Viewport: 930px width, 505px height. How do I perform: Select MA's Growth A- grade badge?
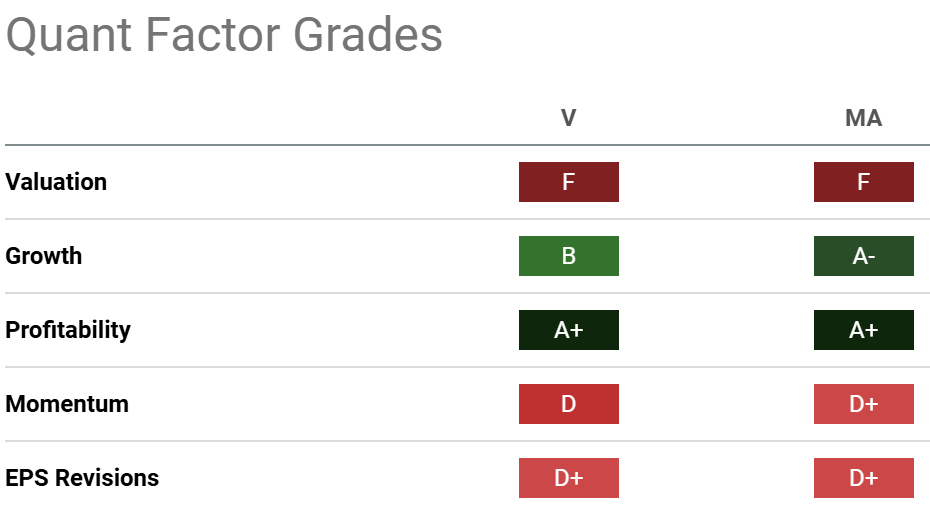pyautogui.click(x=863, y=256)
